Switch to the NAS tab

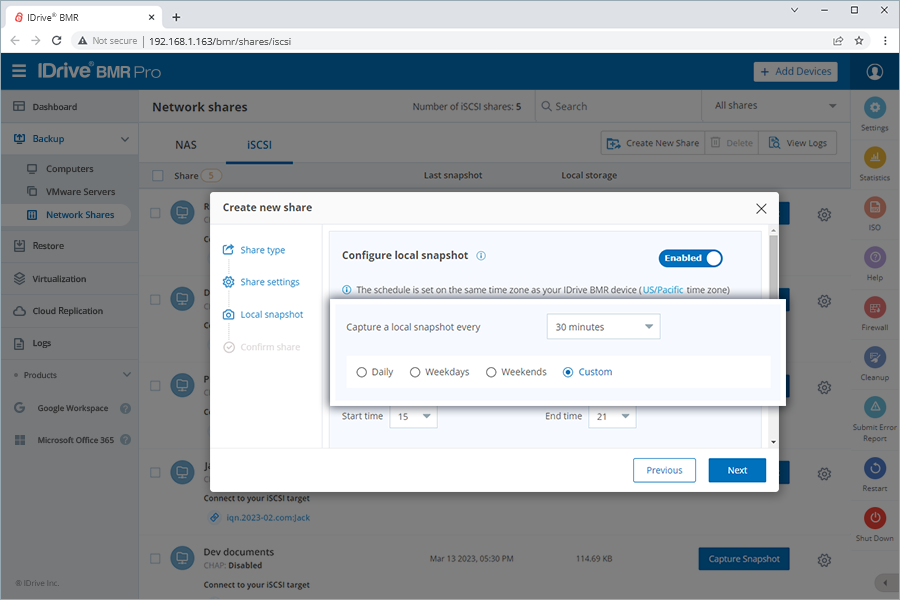pyautogui.click(x=186, y=144)
